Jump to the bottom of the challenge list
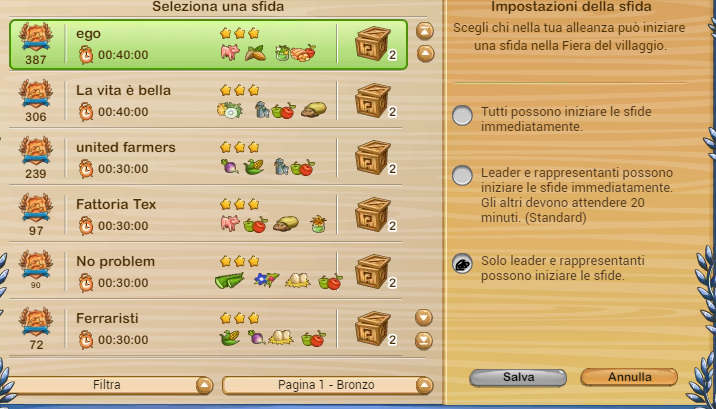716x409 pixels. 424,341
